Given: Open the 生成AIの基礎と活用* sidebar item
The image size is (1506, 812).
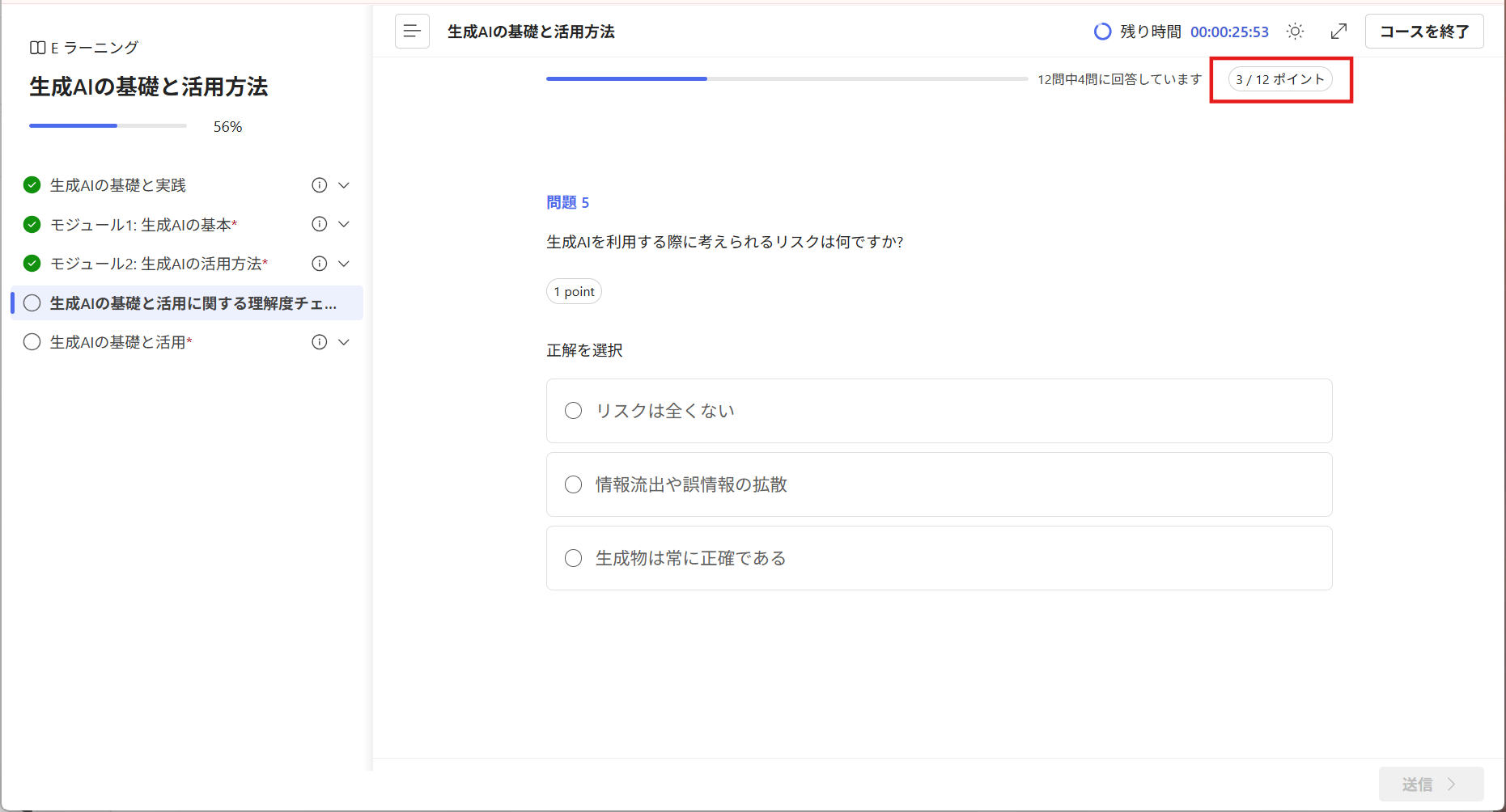Looking at the screenshot, I should tap(121, 342).
